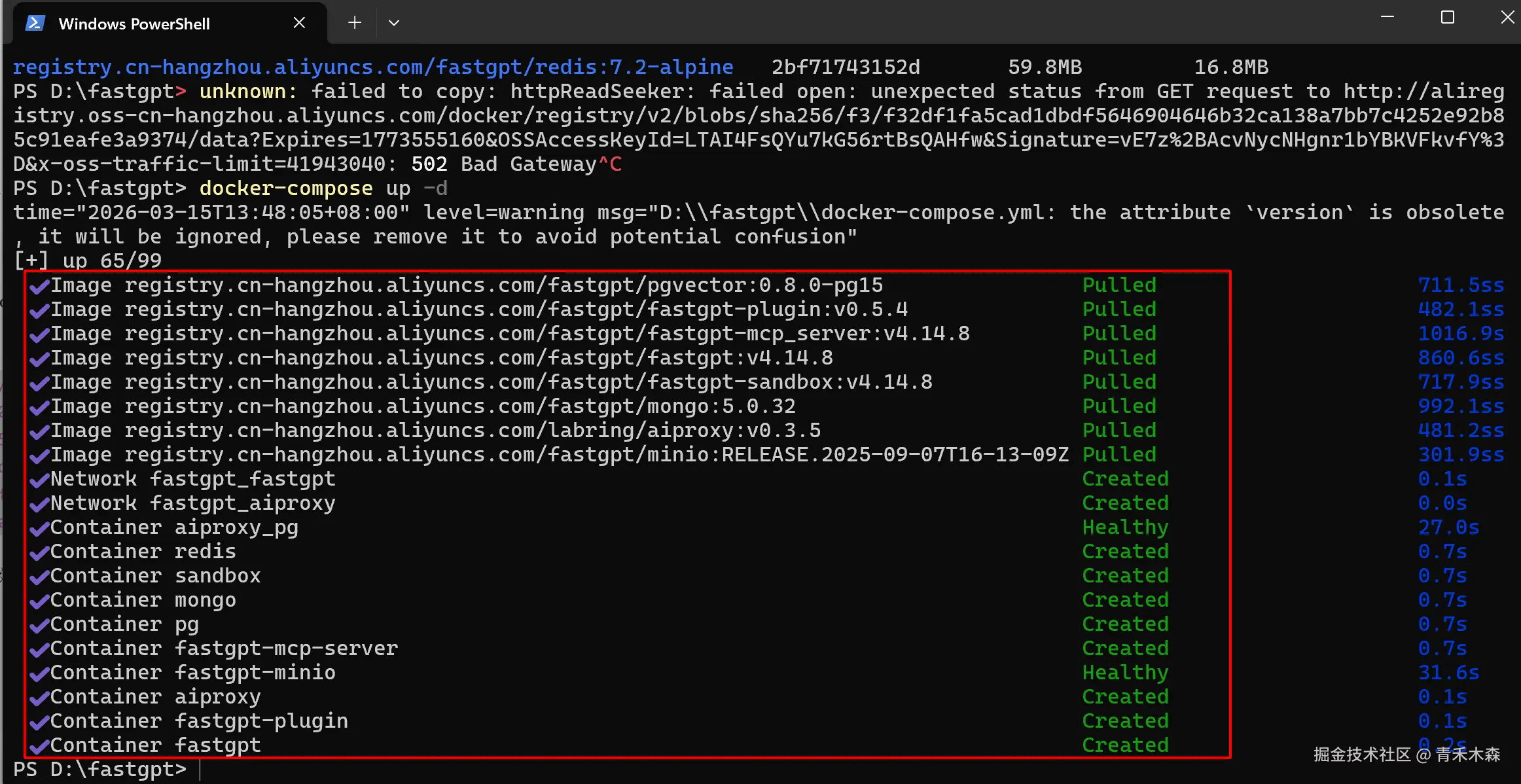This screenshot has width=1521, height=784.
Task: Click the 1016.9s pull time value
Action: click(1460, 334)
